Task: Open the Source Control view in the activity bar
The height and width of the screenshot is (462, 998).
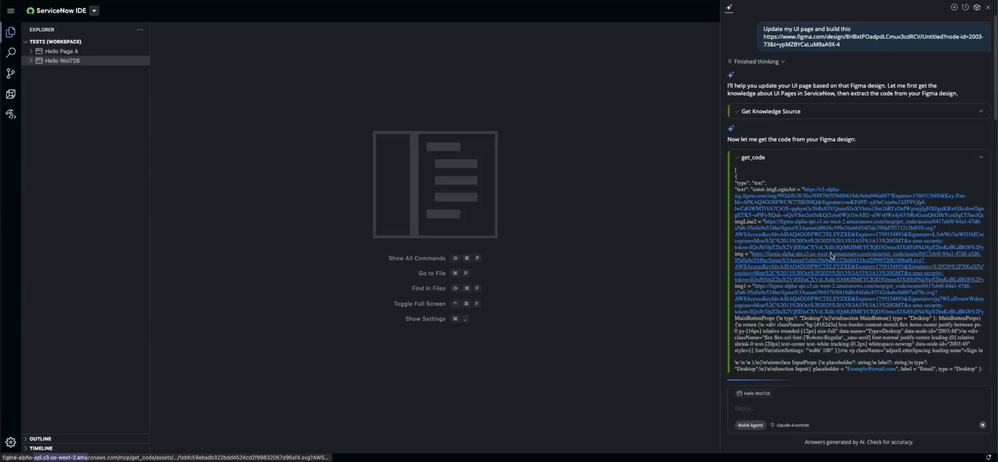Action: click(x=10, y=73)
